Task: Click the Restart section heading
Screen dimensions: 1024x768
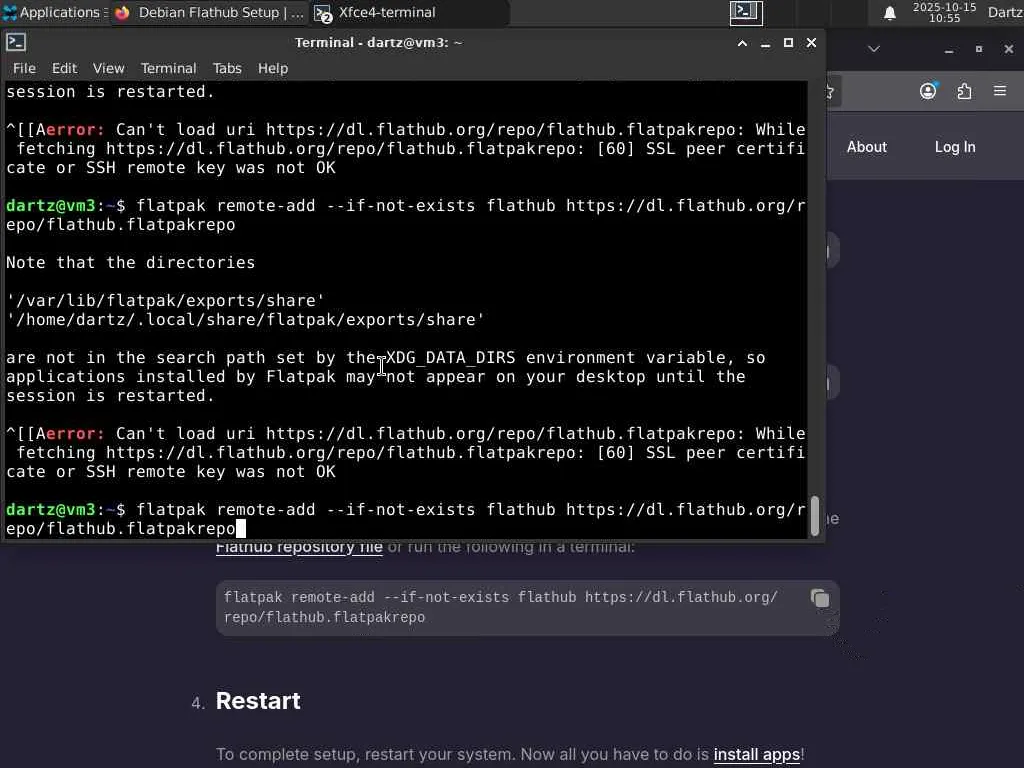Action: tap(258, 701)
